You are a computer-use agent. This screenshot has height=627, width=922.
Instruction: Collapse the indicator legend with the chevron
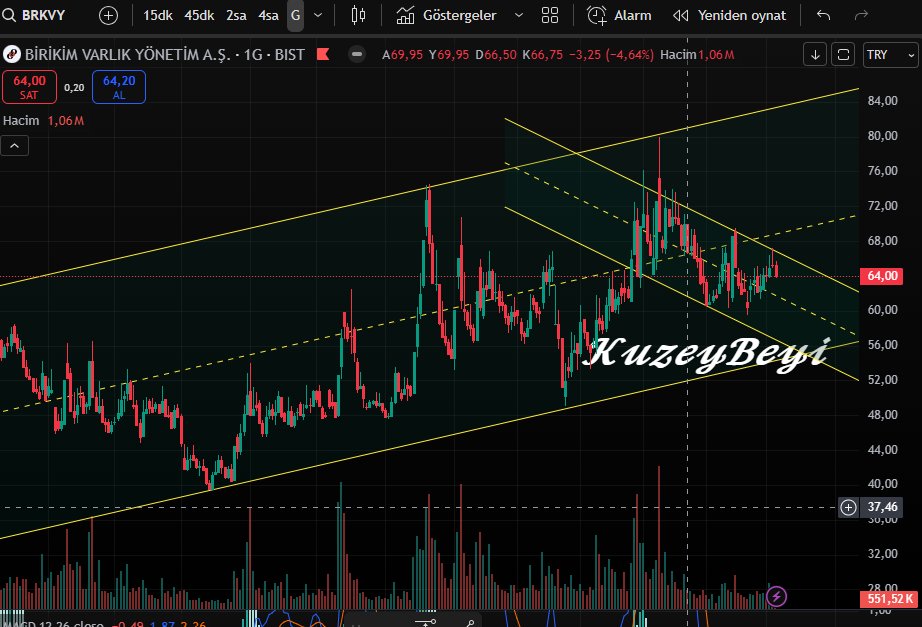(x=15, y=145)
